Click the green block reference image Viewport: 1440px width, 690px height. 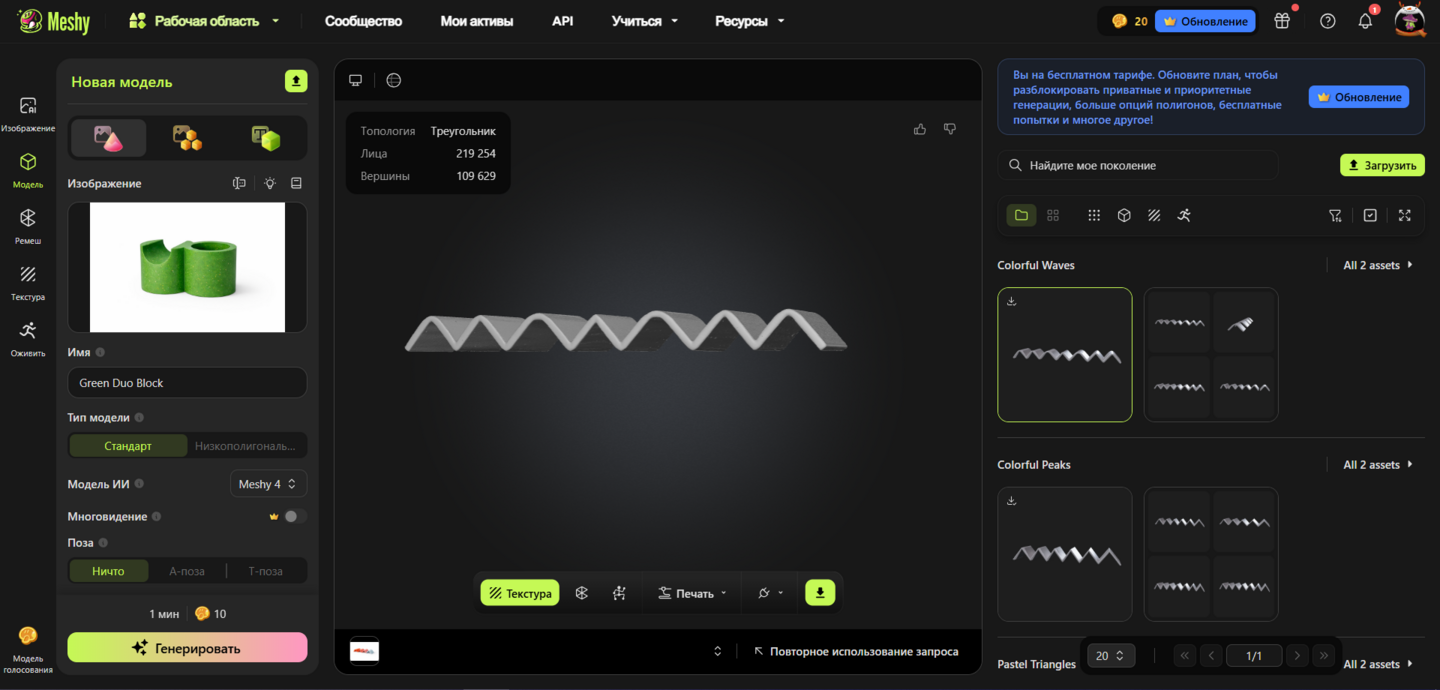[x=187, y=267]
